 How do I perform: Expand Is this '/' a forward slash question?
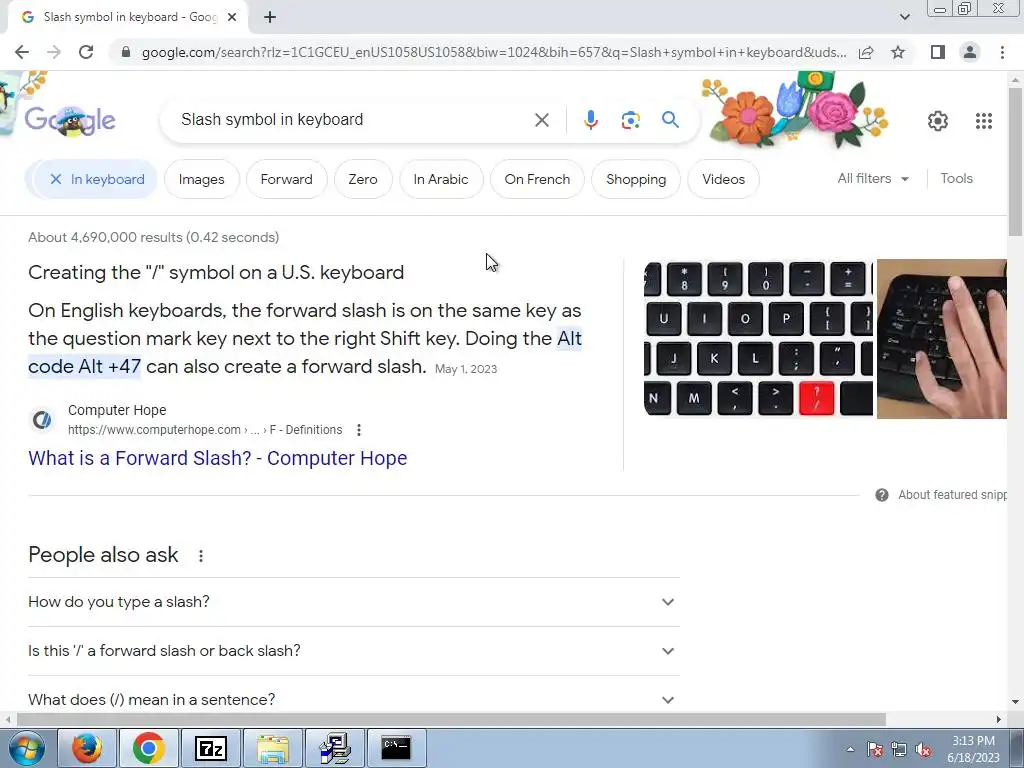pos(353,650)
